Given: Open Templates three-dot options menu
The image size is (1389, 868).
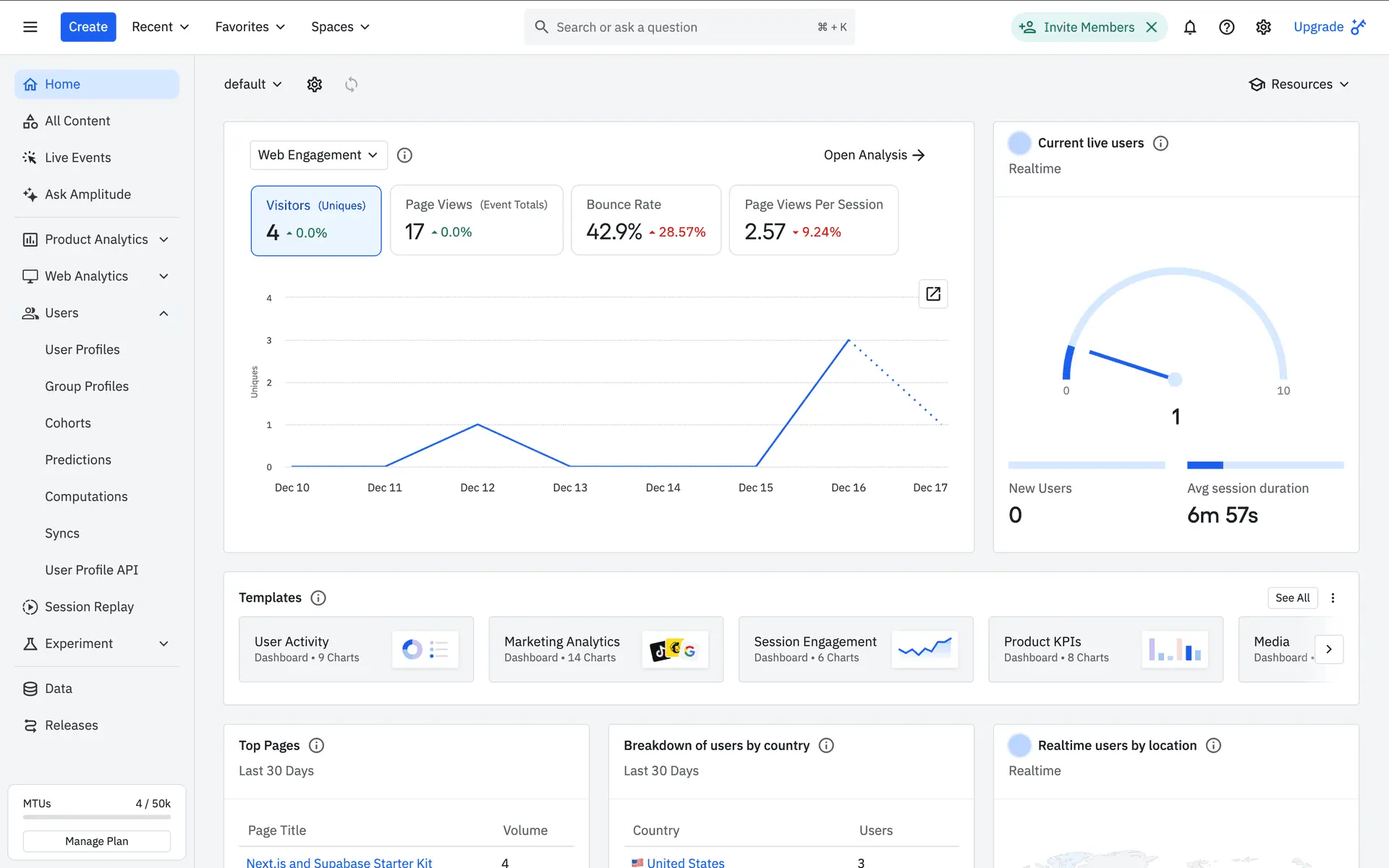Looking at the screenshot, I should pos(1333,597).
